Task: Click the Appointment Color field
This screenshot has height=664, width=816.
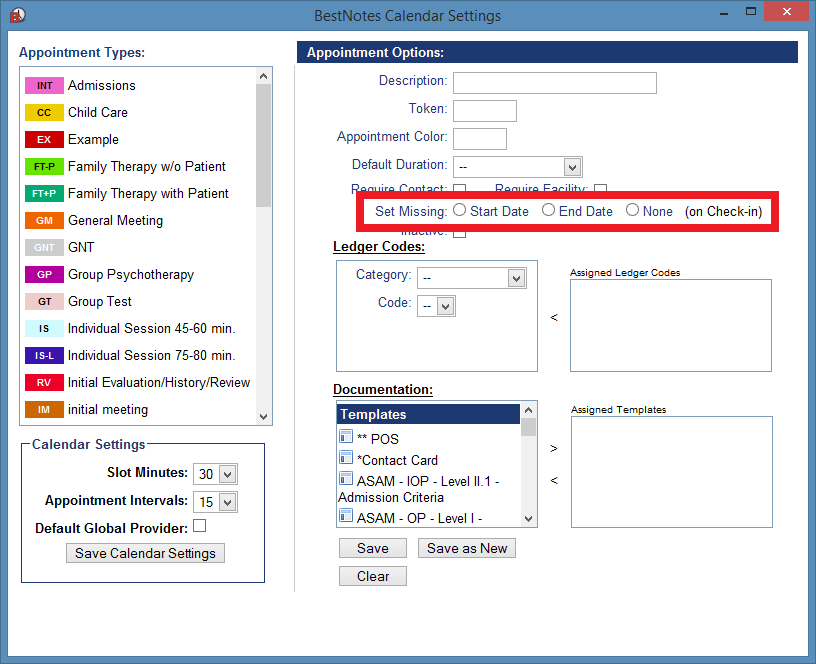Action: coord(480,139)
